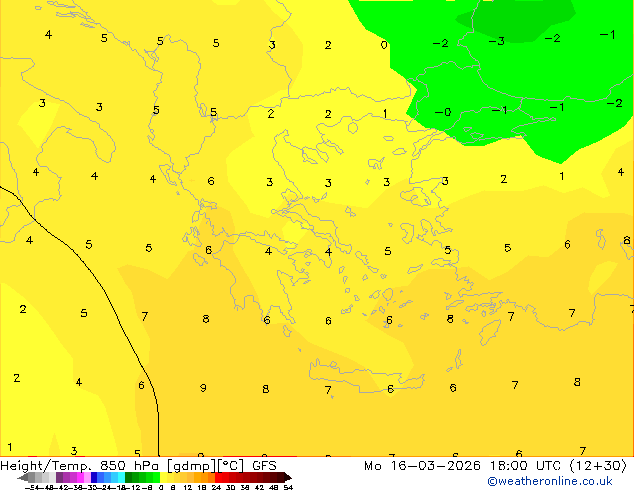Click the '54' legend scale label
Viewport: 634px width, 490px height.
[x=288, y=487]
